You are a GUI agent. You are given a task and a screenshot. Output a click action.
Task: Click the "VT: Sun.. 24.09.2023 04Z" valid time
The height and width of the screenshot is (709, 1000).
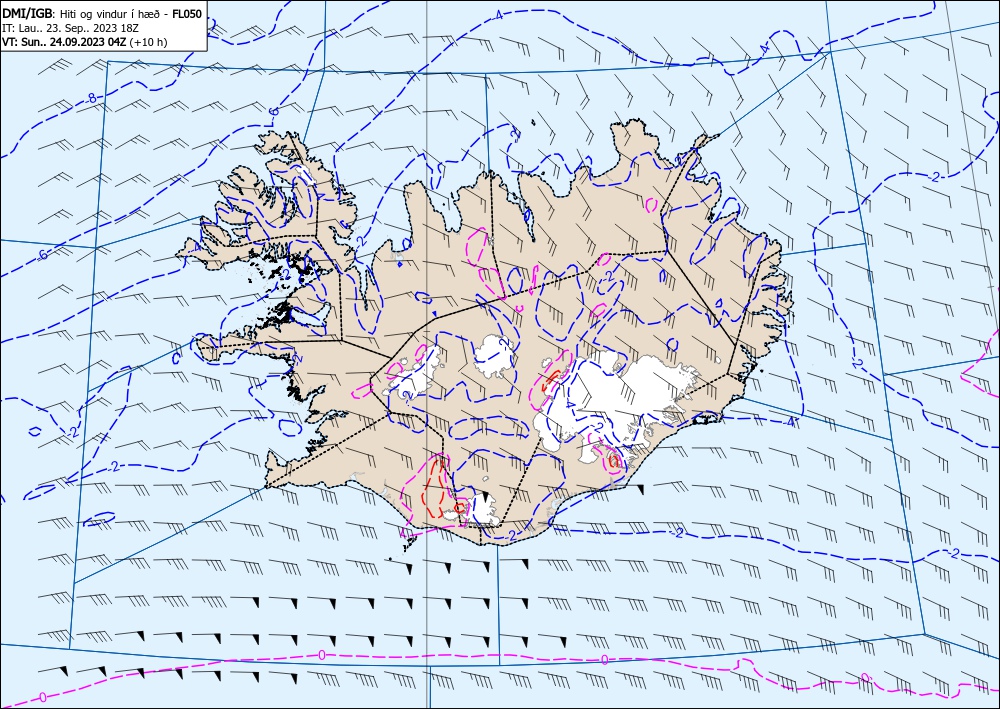click(64, 42)
